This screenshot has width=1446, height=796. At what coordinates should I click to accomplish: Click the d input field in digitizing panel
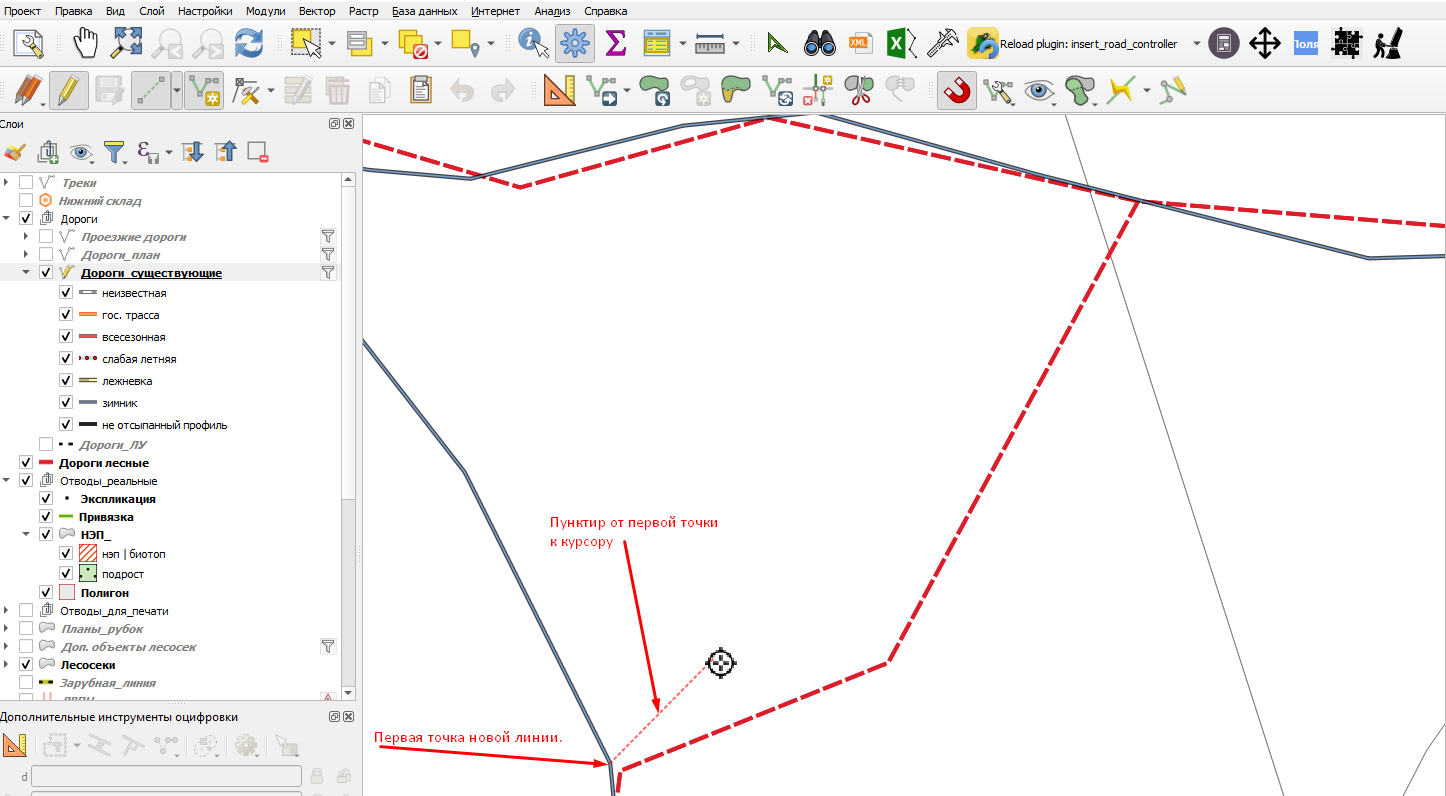point(166,776)
